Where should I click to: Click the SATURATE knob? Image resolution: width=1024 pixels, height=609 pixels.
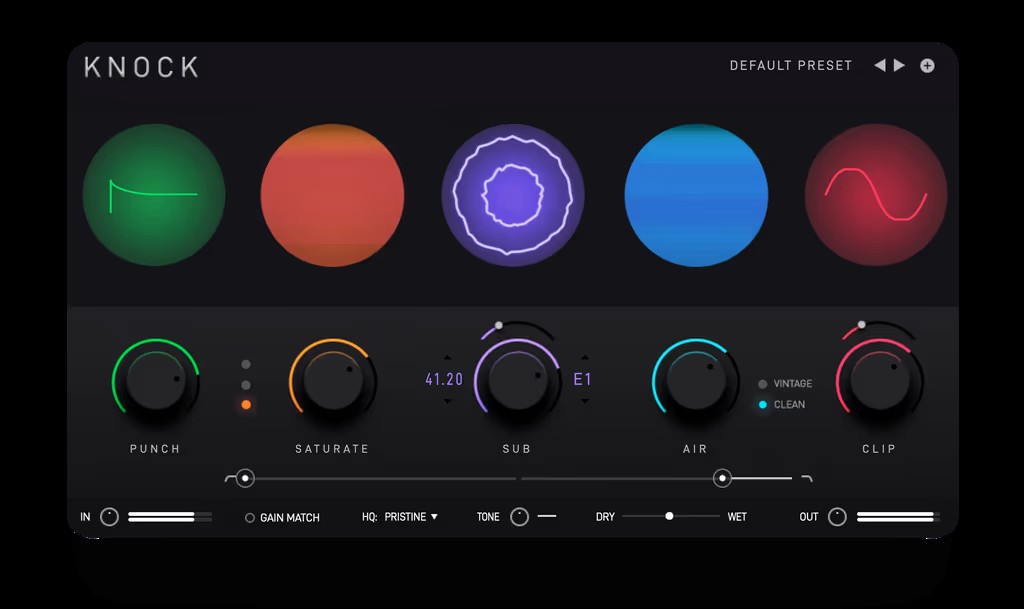332,380
